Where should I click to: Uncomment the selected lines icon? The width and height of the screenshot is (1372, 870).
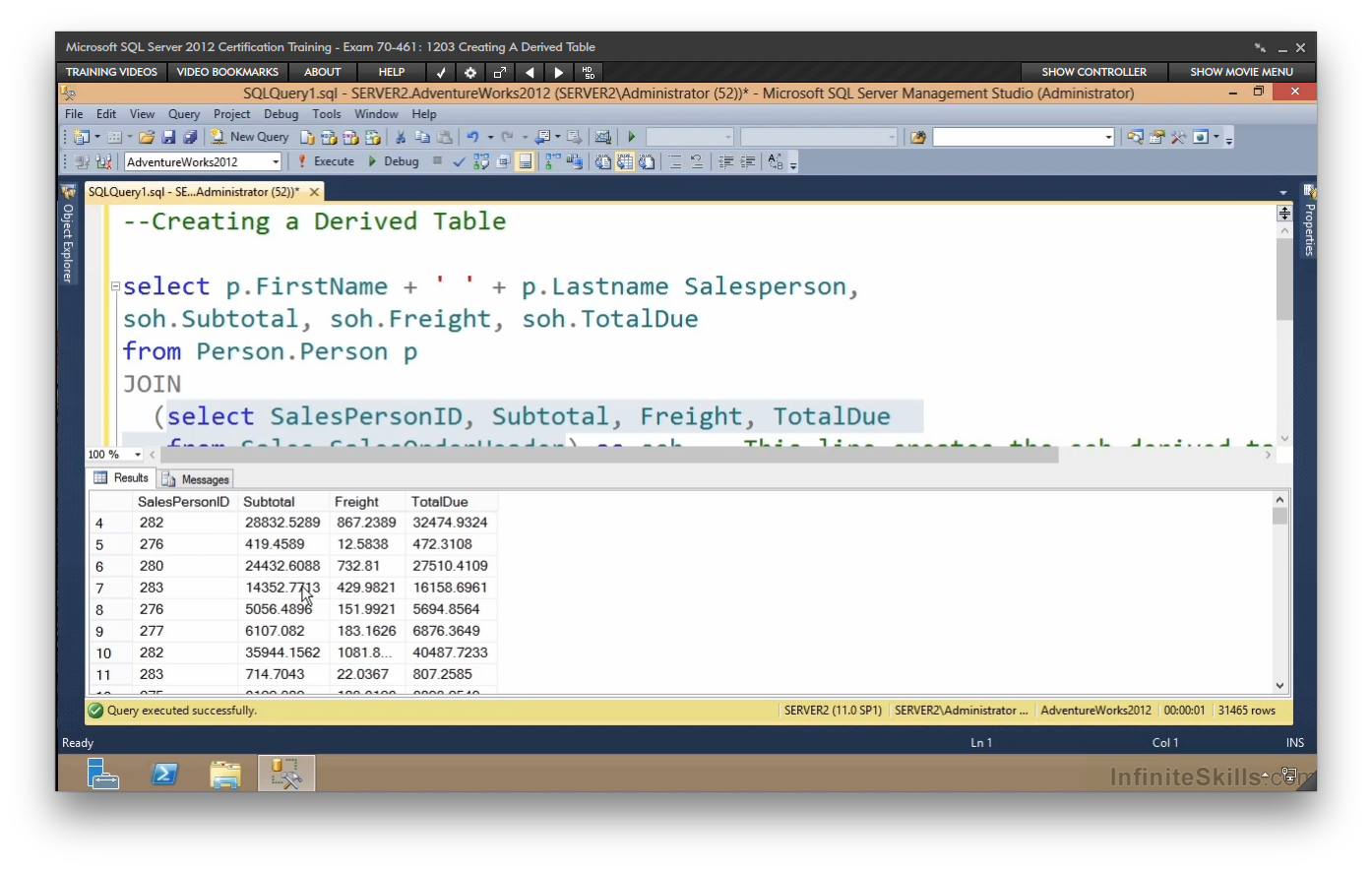696,161
